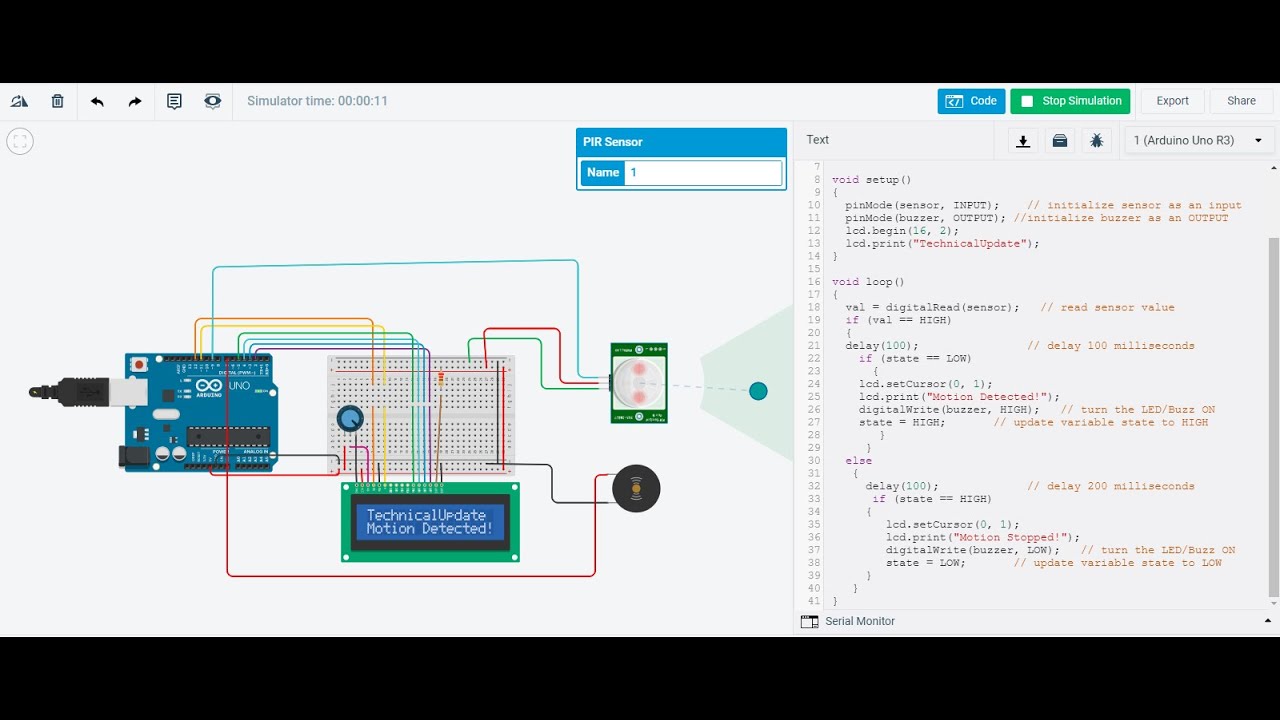Click code line 'lcd.print("TechnicalUpdate");'
The width and height of the screenshot is (1280, 720).
point(942,243)
